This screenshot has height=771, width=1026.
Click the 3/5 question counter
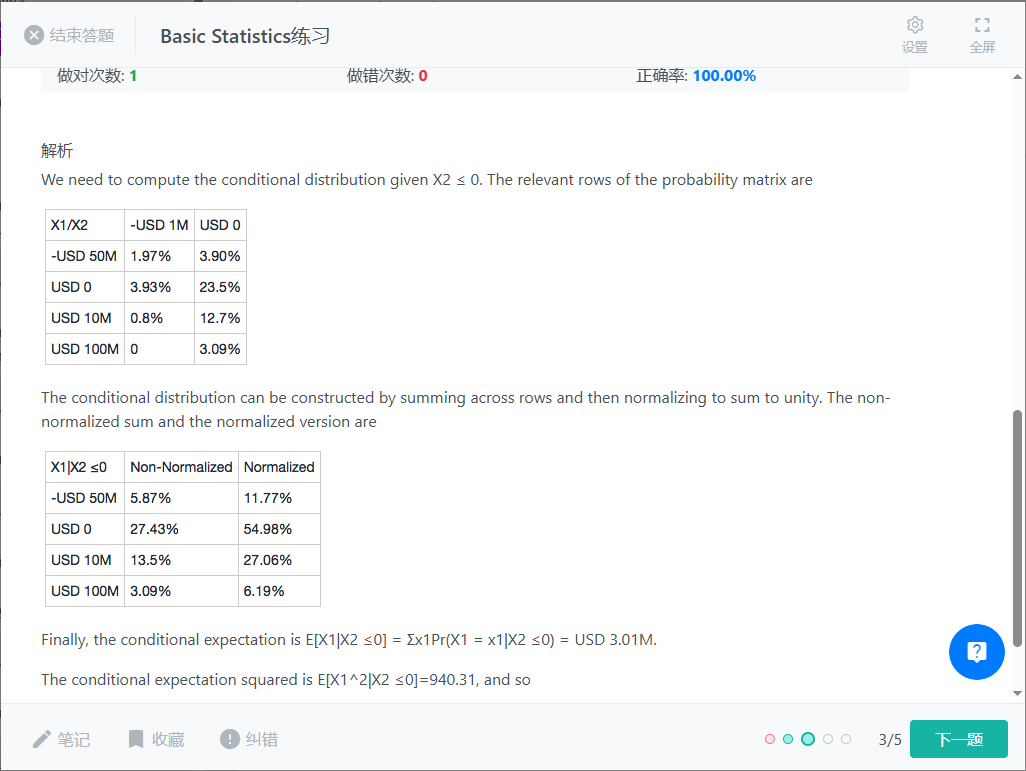coord(890,740)
